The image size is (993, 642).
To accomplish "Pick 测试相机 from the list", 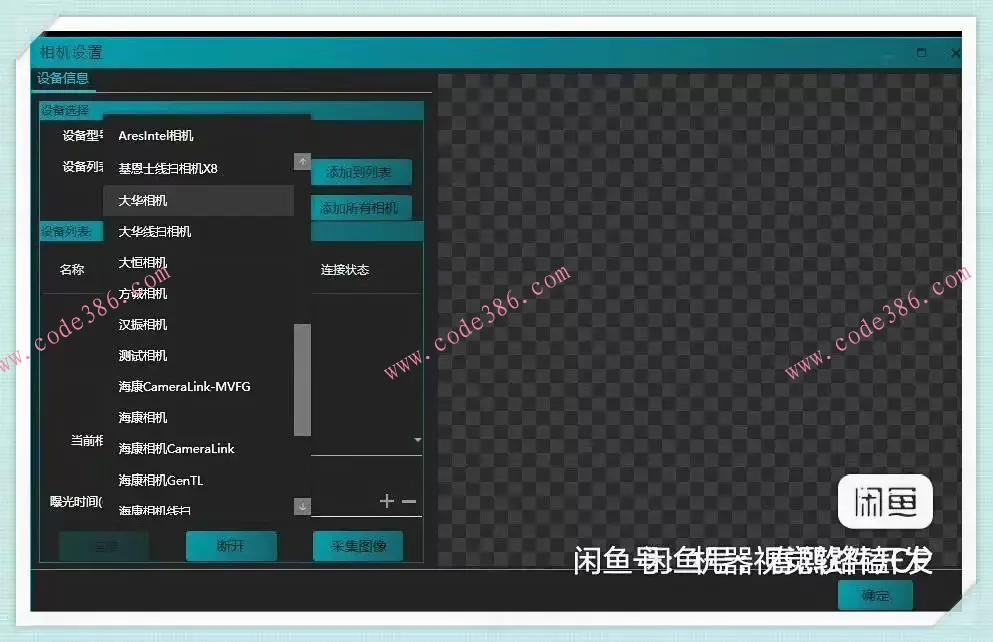I will 198,356.
